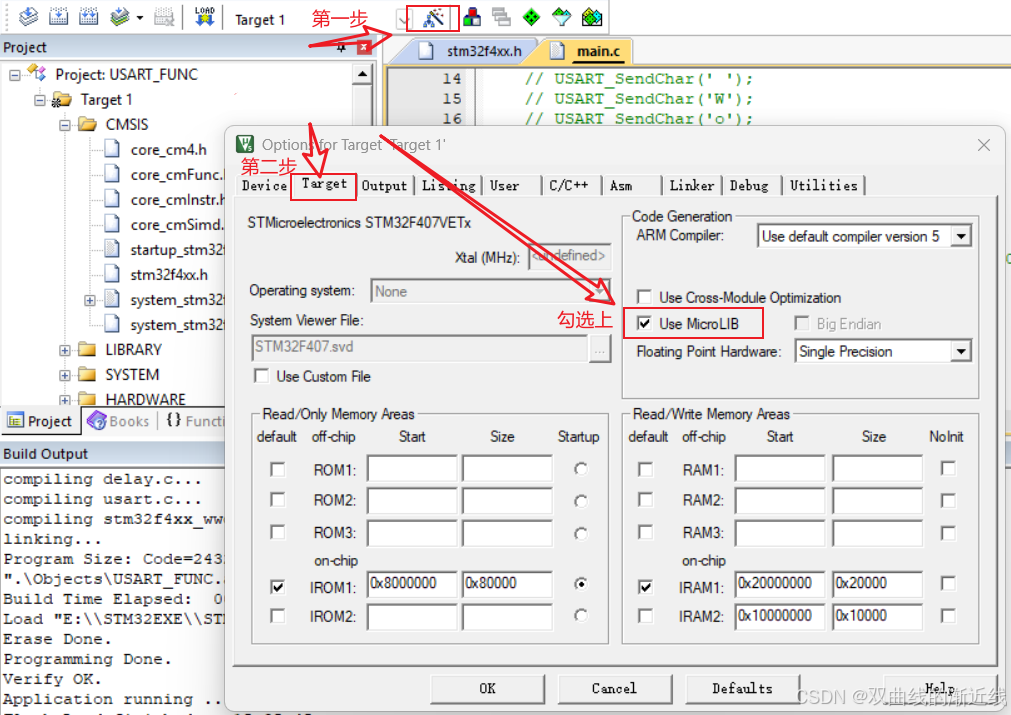The width and height of the screenshot is (1011, 715).
Task: Expand the LIBRARY group
Action: (x=65, y=351)
